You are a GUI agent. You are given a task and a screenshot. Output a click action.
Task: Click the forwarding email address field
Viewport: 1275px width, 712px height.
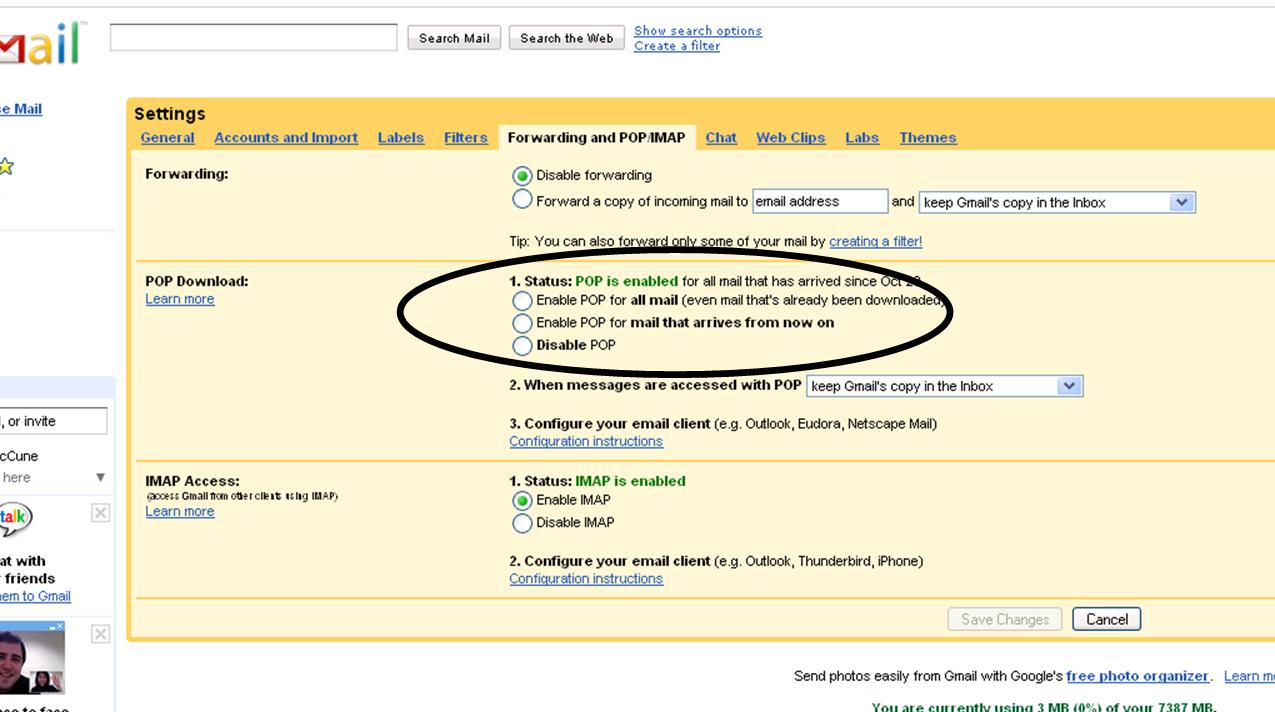pos(819,201)
